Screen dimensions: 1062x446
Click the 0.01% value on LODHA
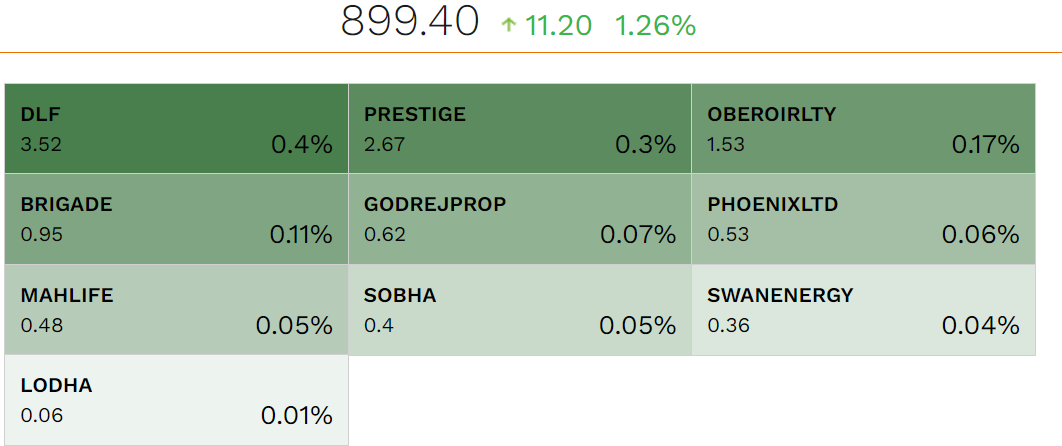click(x=296, y=415)
